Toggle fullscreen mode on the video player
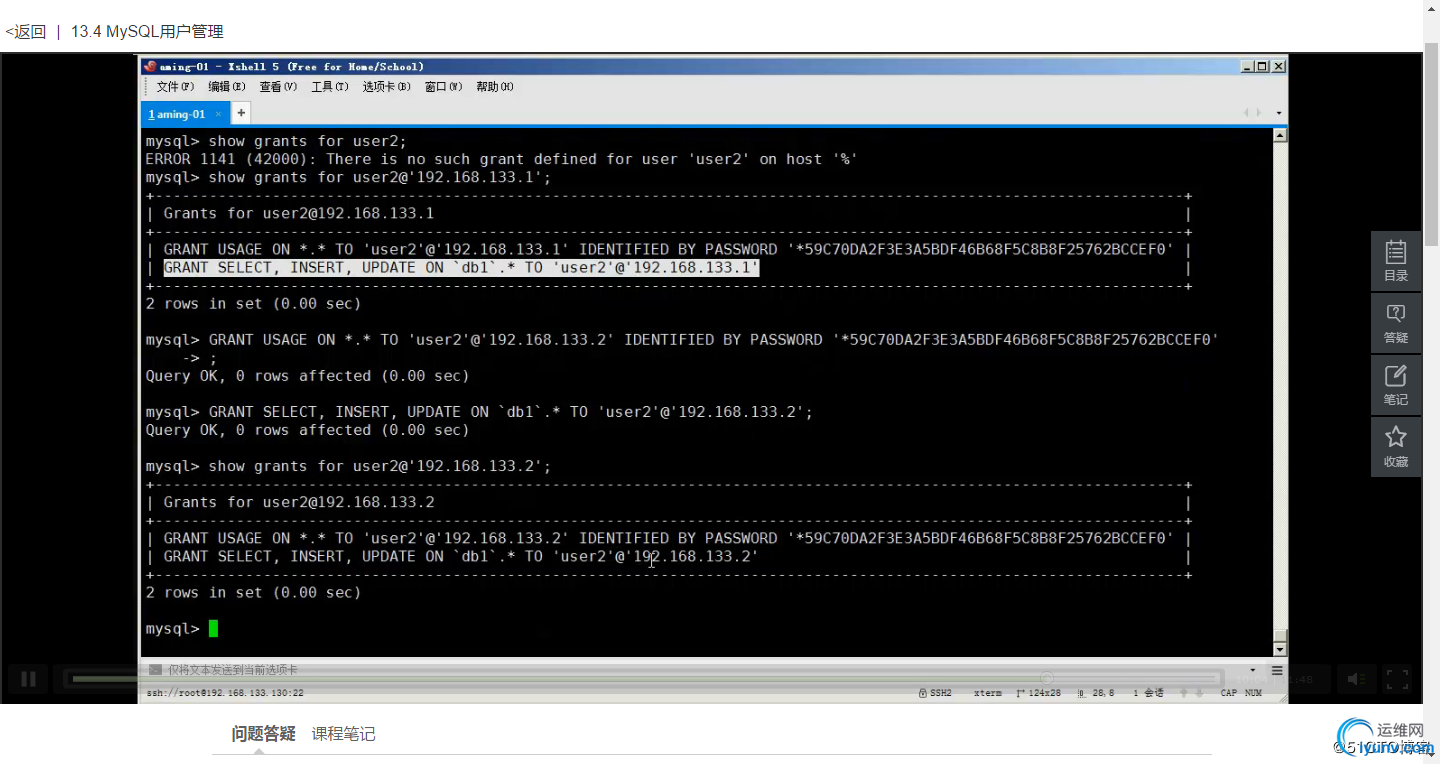 pos(1397,679)
